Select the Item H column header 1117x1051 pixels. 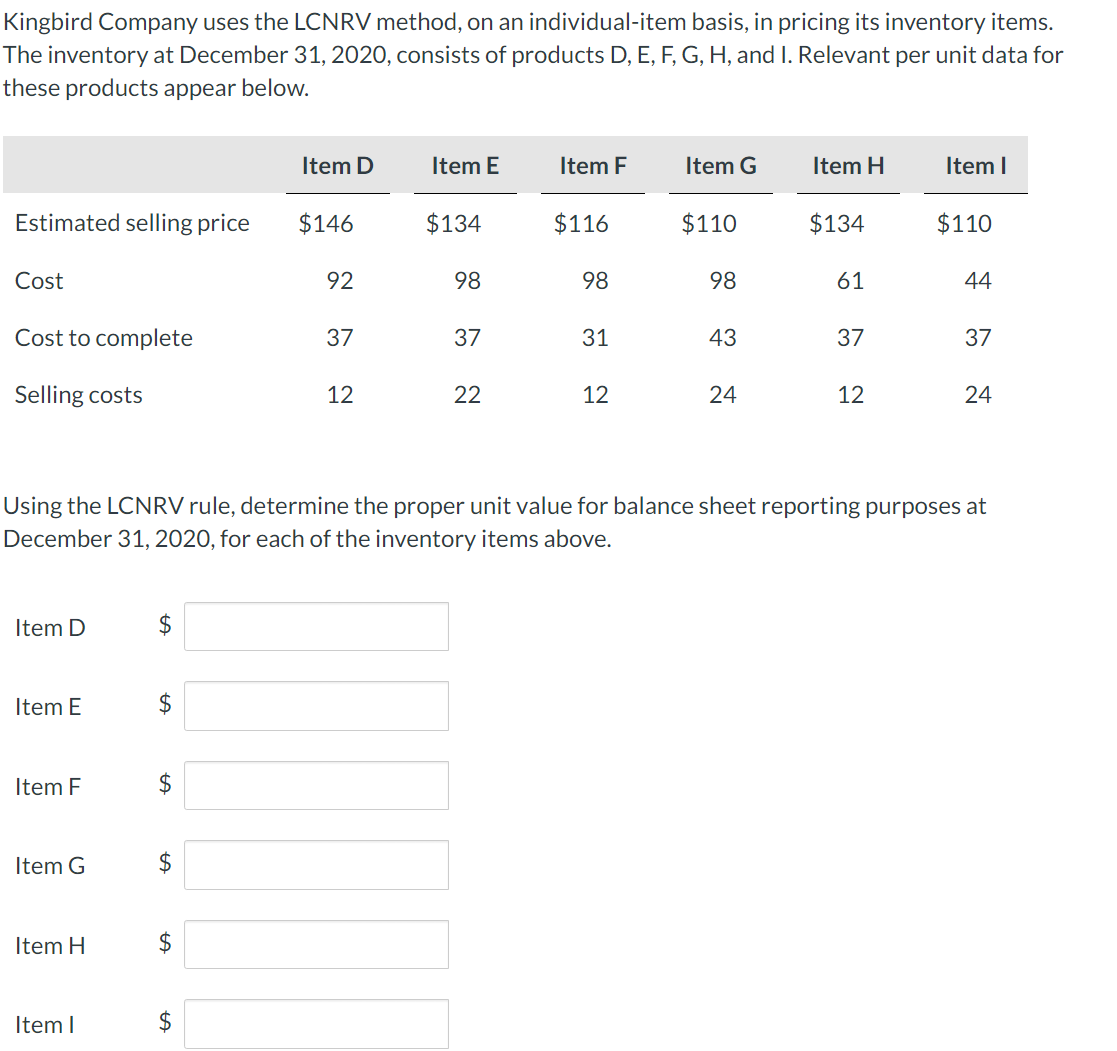pos(848,166)
